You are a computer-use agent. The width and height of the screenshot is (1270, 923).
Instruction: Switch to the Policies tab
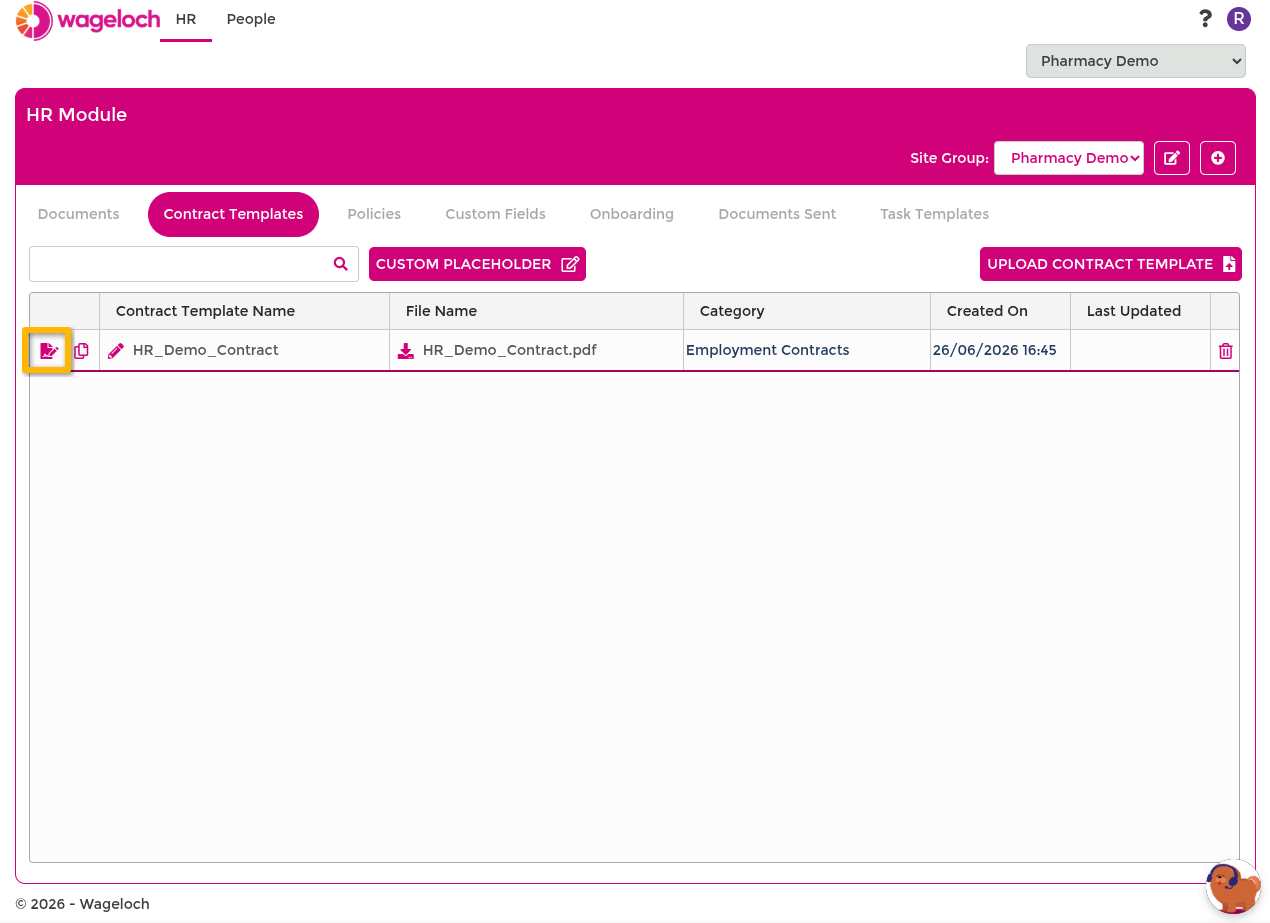click(374, 214)
